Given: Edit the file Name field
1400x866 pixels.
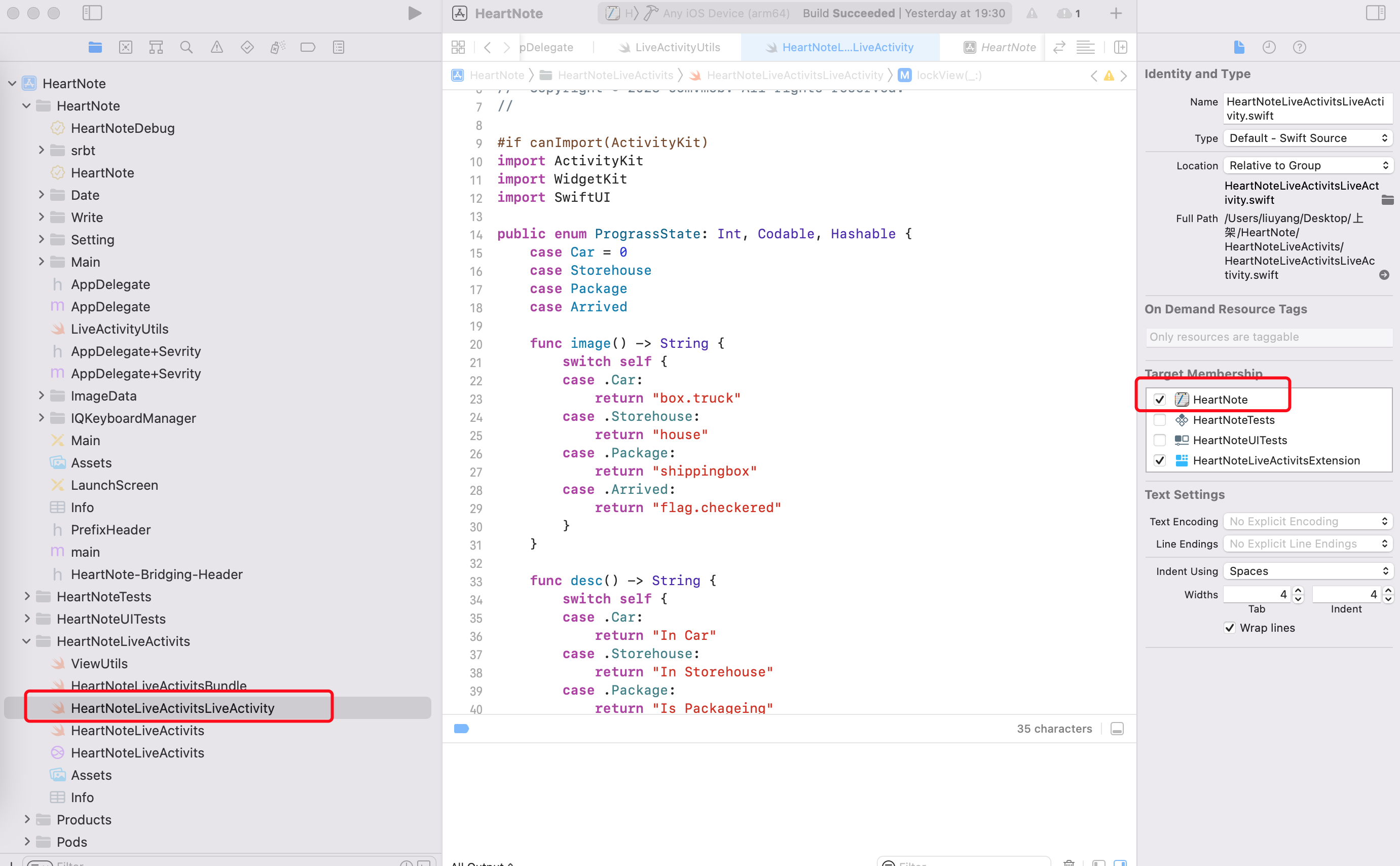Looking at the screenshot, I should tap(1308, 109).
